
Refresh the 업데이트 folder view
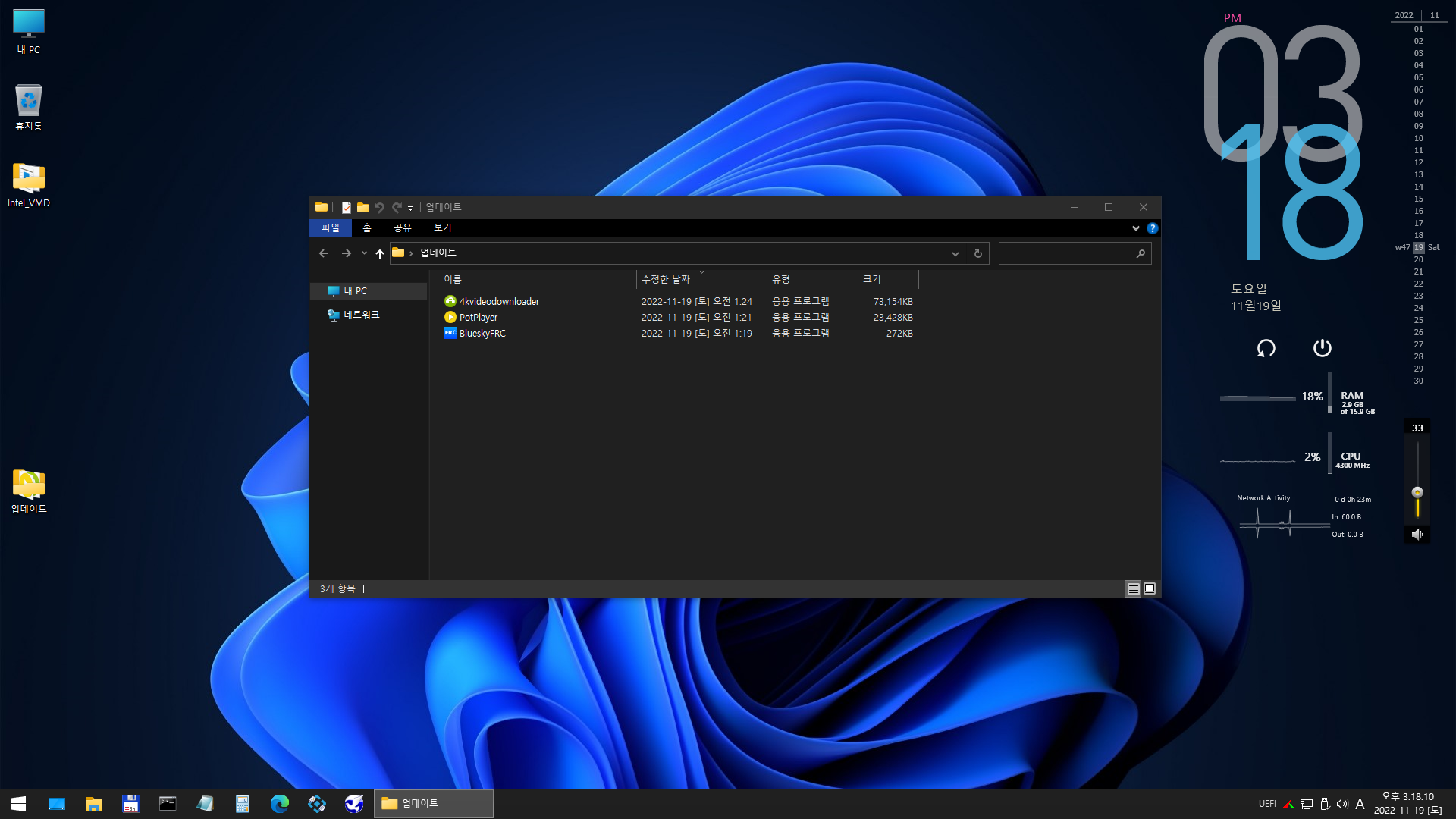pos(978,253)
